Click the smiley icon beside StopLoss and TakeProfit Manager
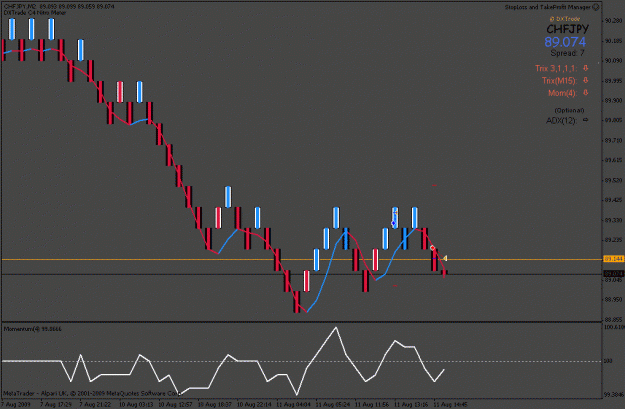The width and height of the screenshot is (625, 409). (x=596, y=7)
